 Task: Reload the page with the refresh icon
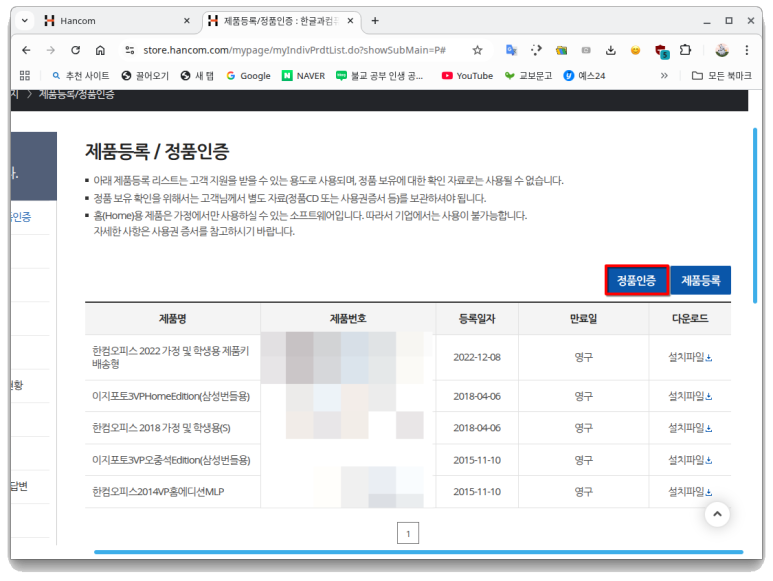[75, 50]
